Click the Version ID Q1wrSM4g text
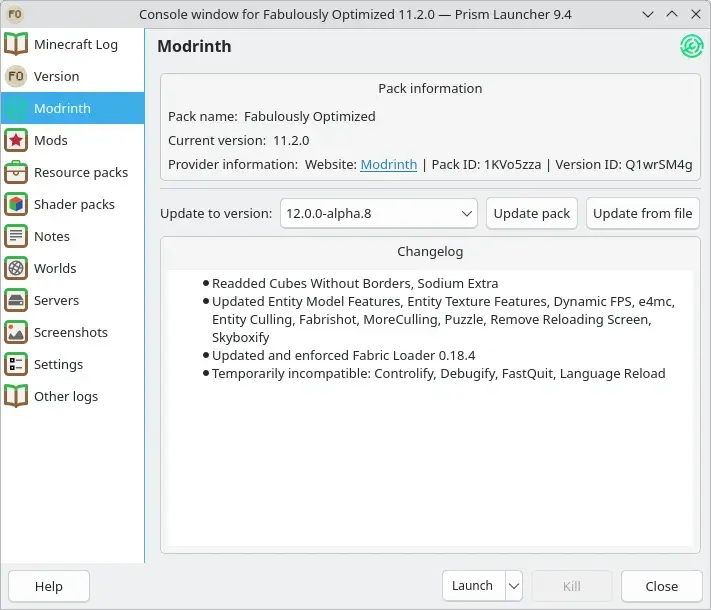Viewport: 711px width, 610px height. point(623,164)
